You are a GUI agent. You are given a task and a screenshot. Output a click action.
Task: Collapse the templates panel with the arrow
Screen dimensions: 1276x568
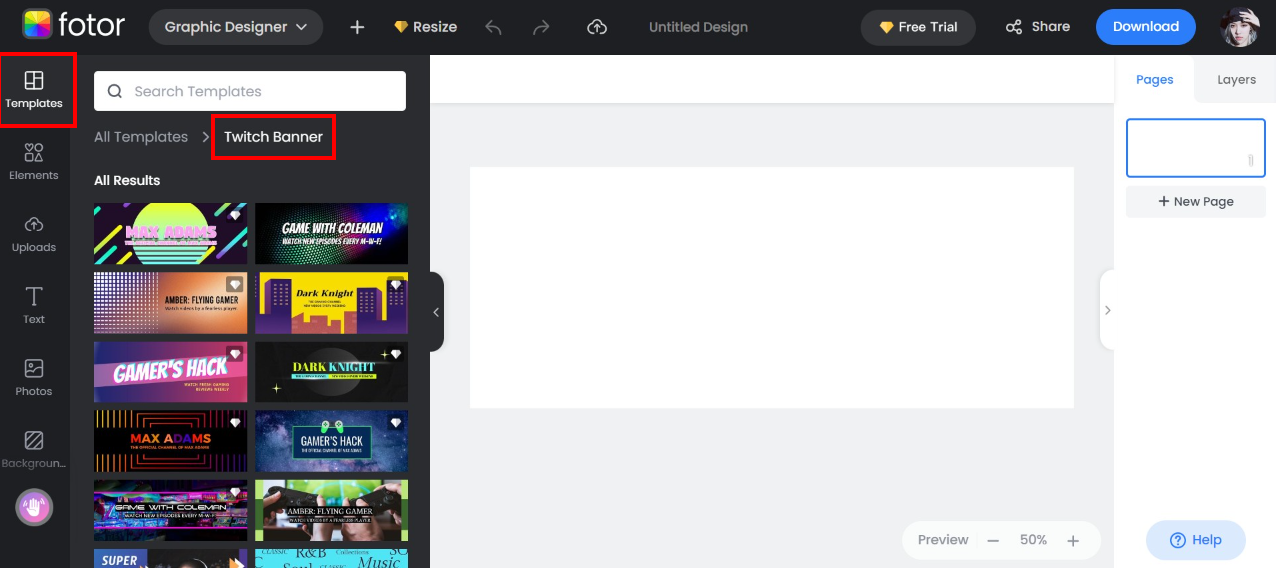tap(436, 312)
